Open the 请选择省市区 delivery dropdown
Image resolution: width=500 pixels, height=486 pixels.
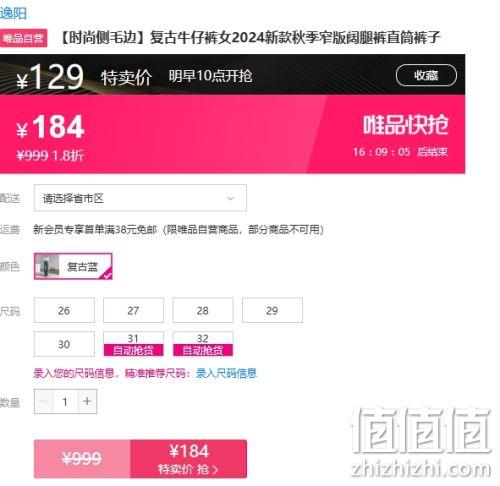tap(140, 198)
